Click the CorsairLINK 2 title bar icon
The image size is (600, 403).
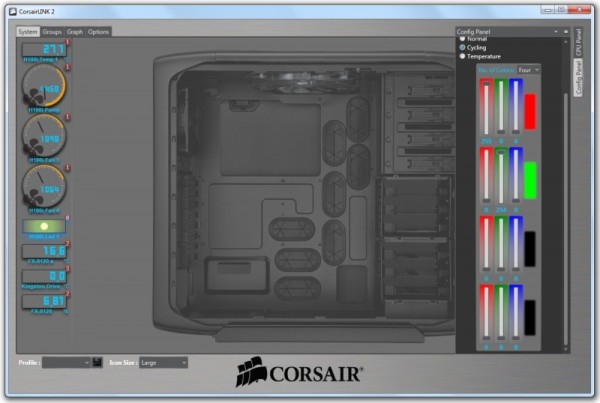coord(13,11)
